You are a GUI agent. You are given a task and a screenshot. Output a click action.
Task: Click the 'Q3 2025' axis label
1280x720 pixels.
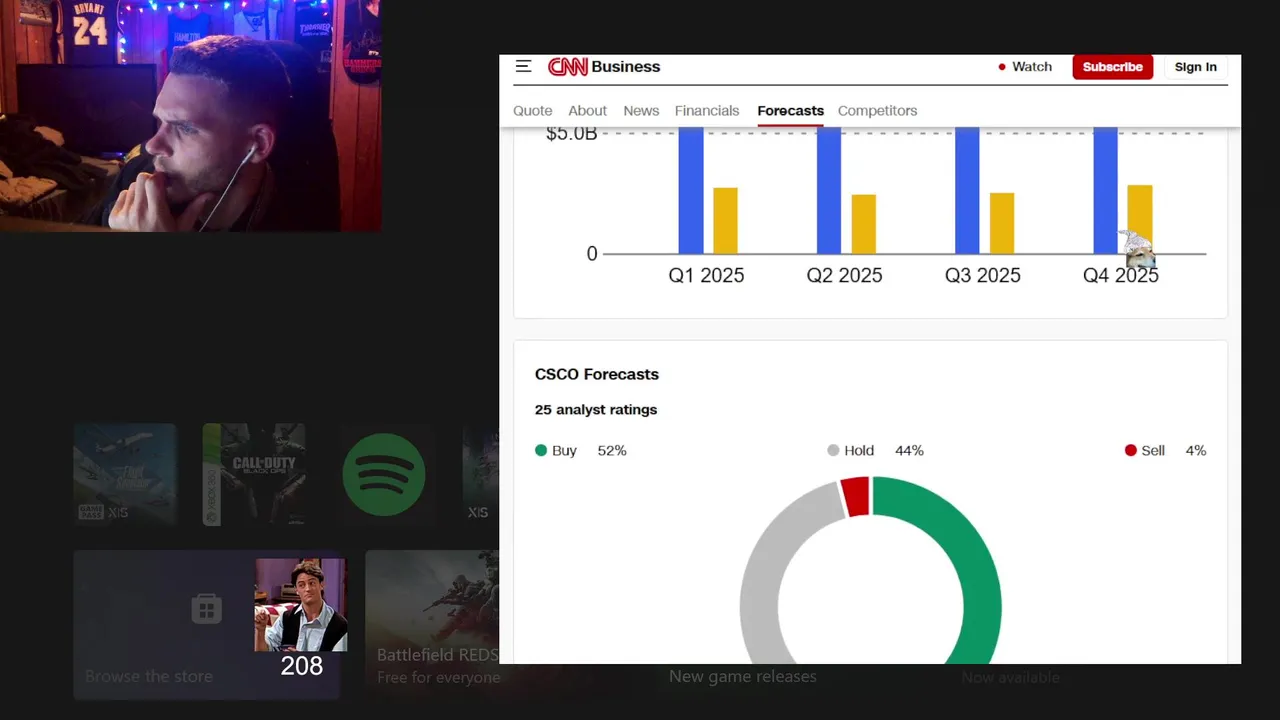pyautogui.click(x=983, y=276)
